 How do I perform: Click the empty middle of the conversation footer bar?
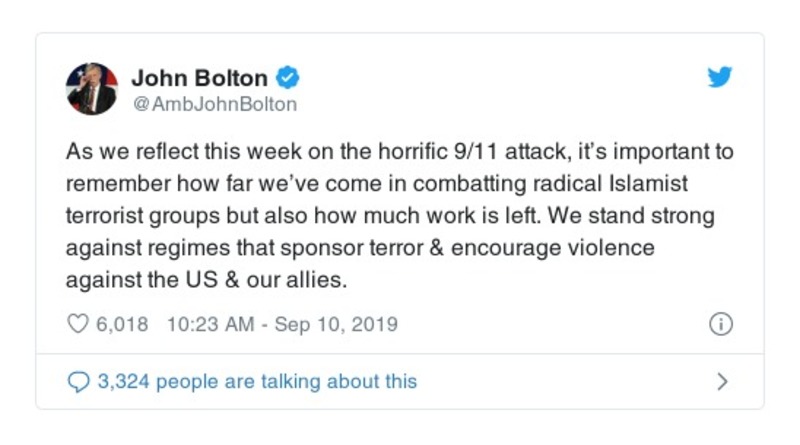pos(560,381)
